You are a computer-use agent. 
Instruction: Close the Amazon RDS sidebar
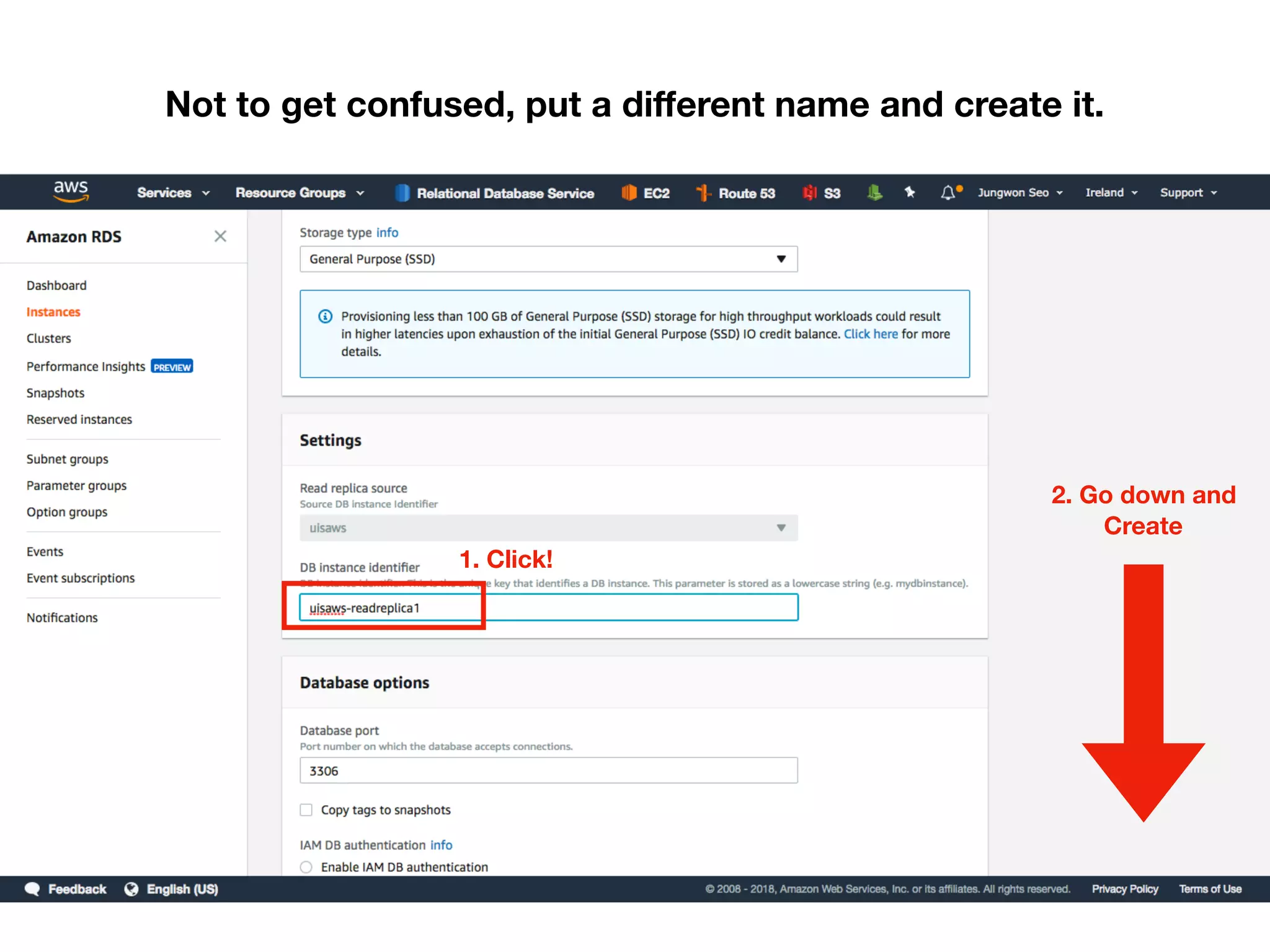tap(220, 236)
